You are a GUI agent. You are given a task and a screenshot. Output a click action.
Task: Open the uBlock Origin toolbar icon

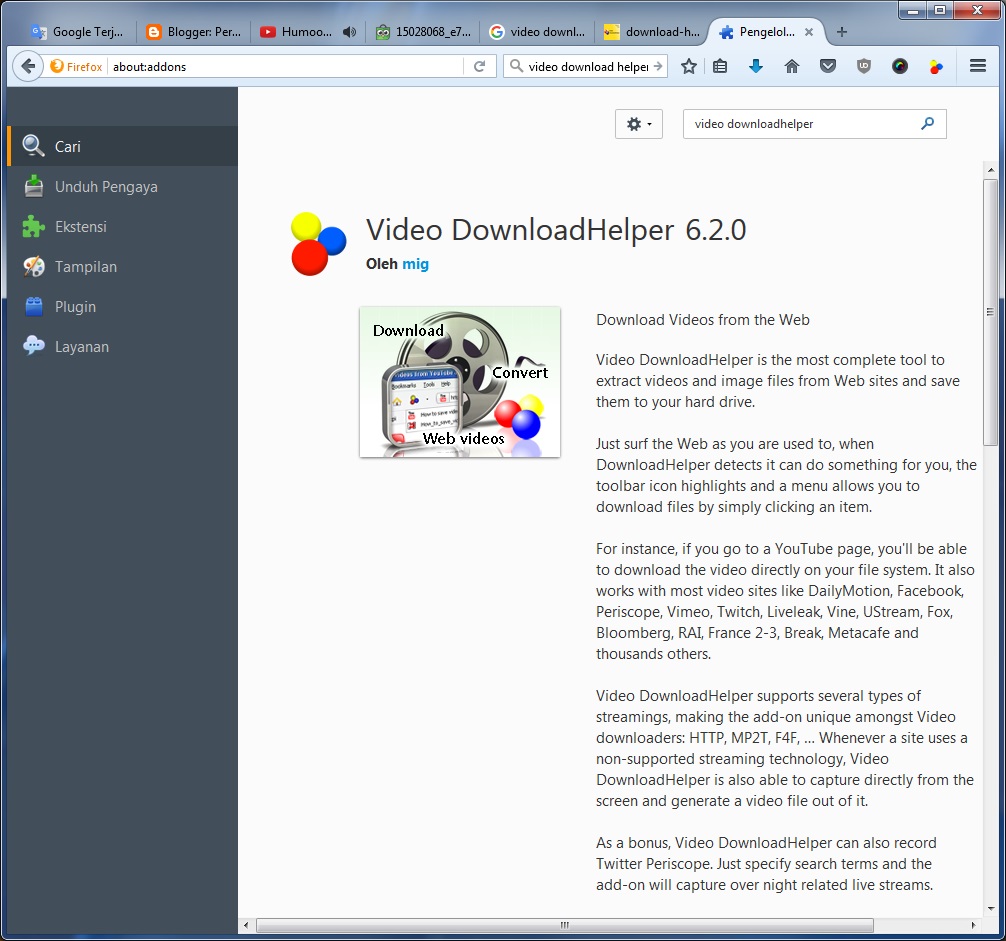[x=863, y=66]
